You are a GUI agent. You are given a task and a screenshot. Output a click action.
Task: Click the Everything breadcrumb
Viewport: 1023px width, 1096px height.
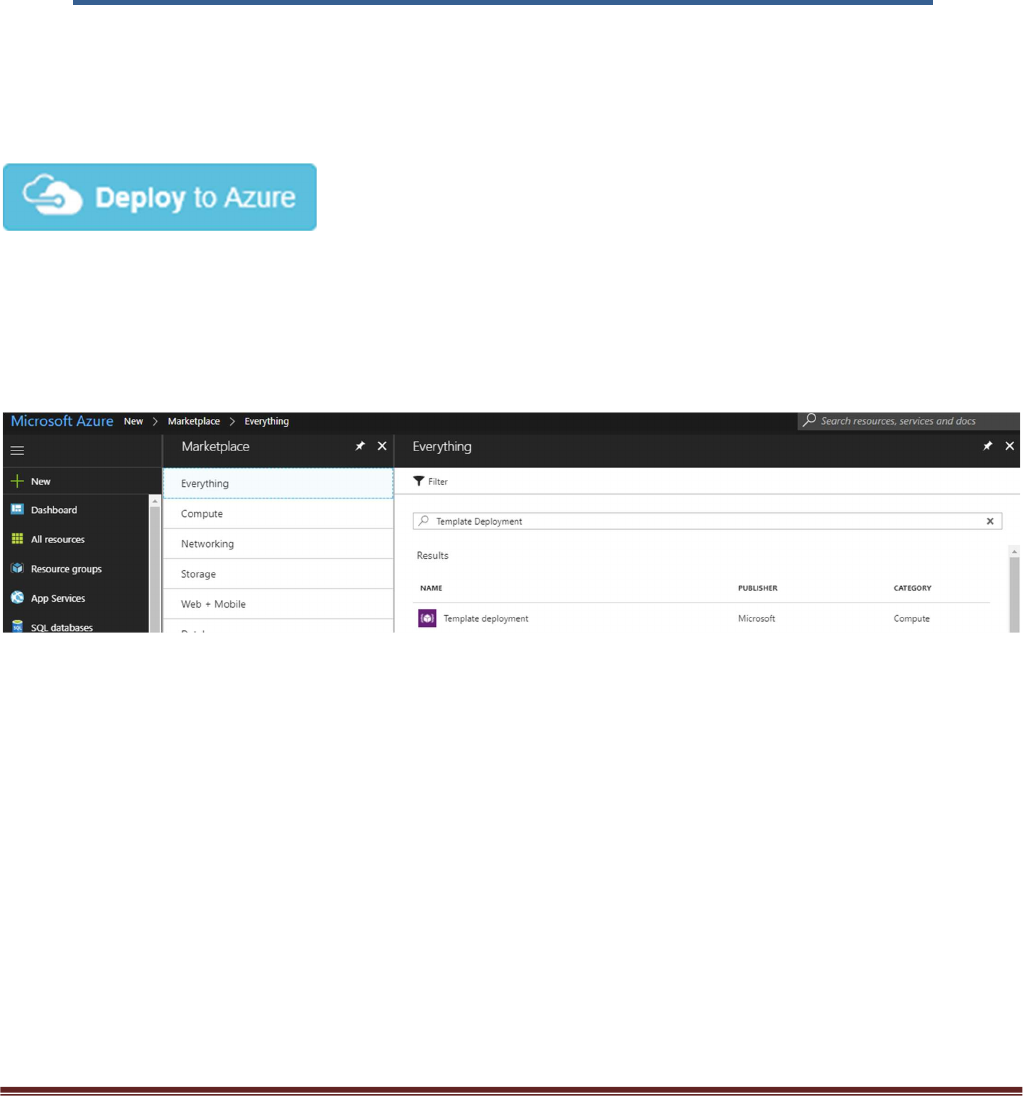coord(266,421)
